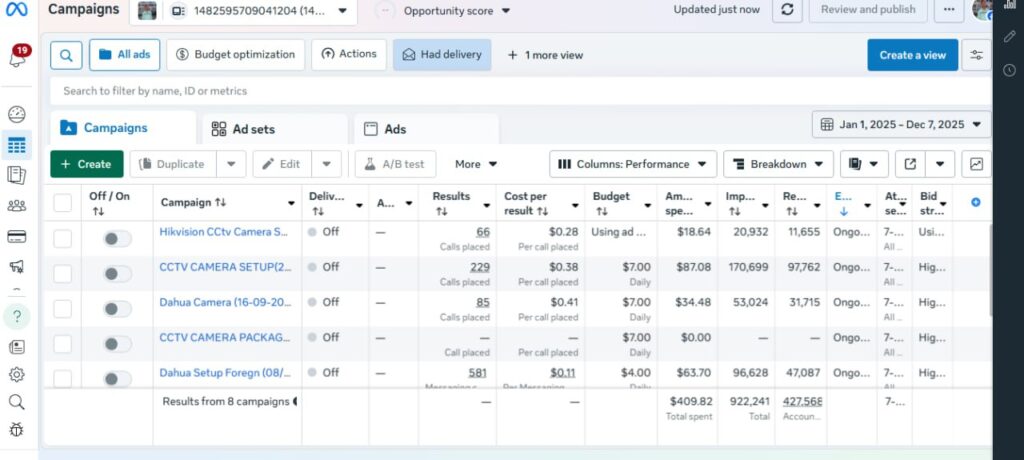Image resolution: width=1024 pixels, height=460 pixels.
Task: Switch to the Ads tab
Action: coord(395,129)
